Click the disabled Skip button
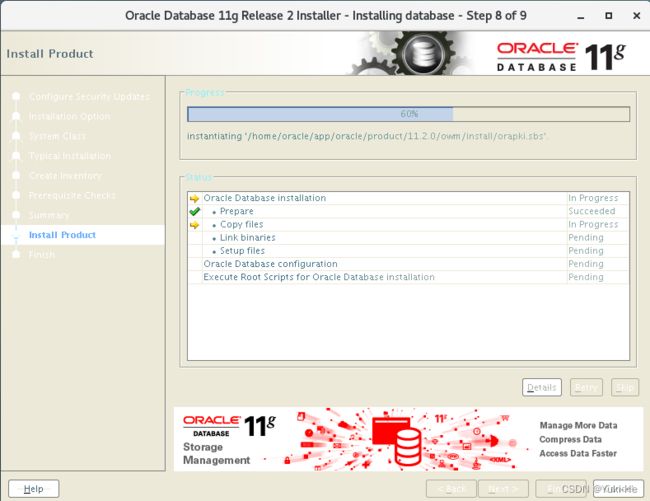650x501 pixels. tap(625, 387)
